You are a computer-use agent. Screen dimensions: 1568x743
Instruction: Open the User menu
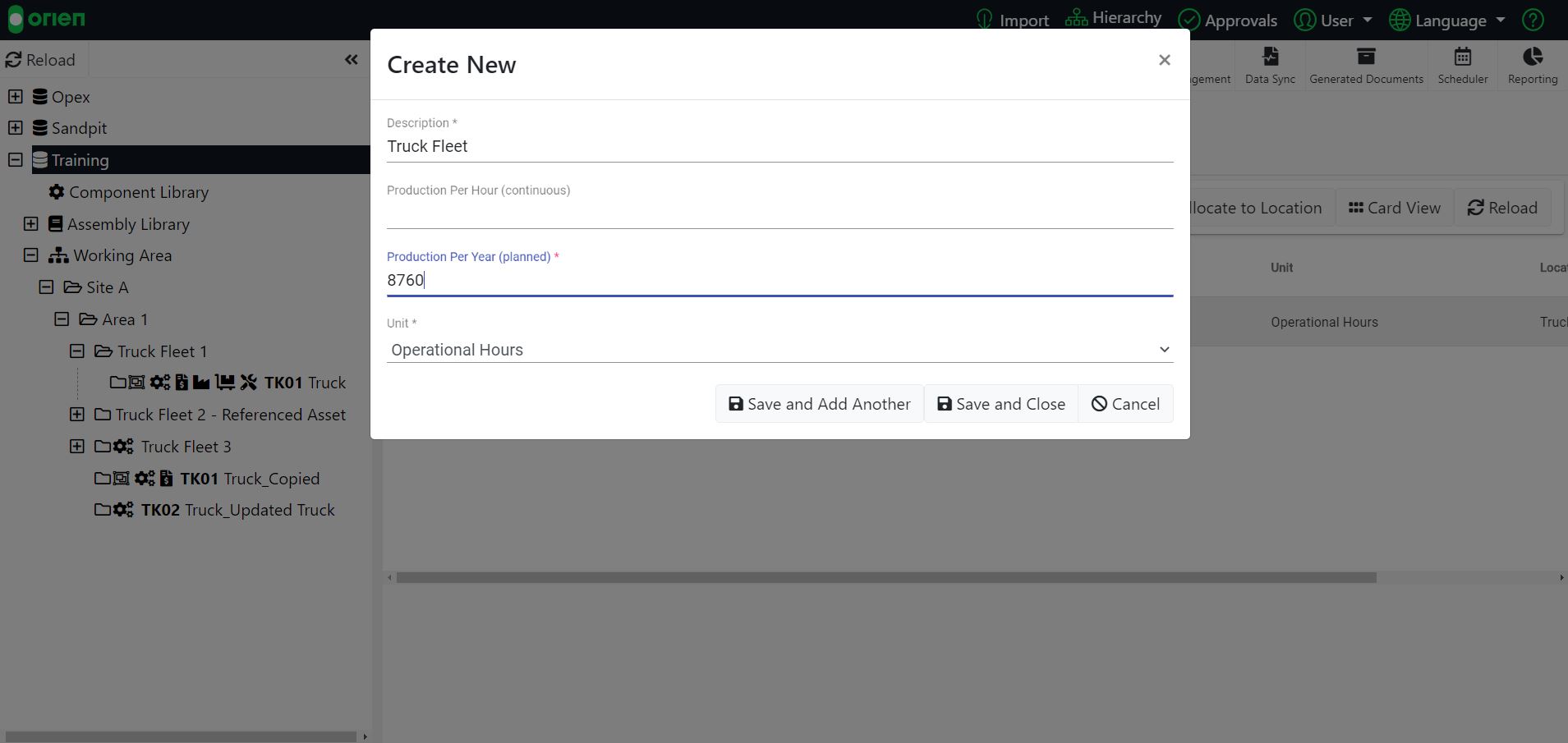1333,21
